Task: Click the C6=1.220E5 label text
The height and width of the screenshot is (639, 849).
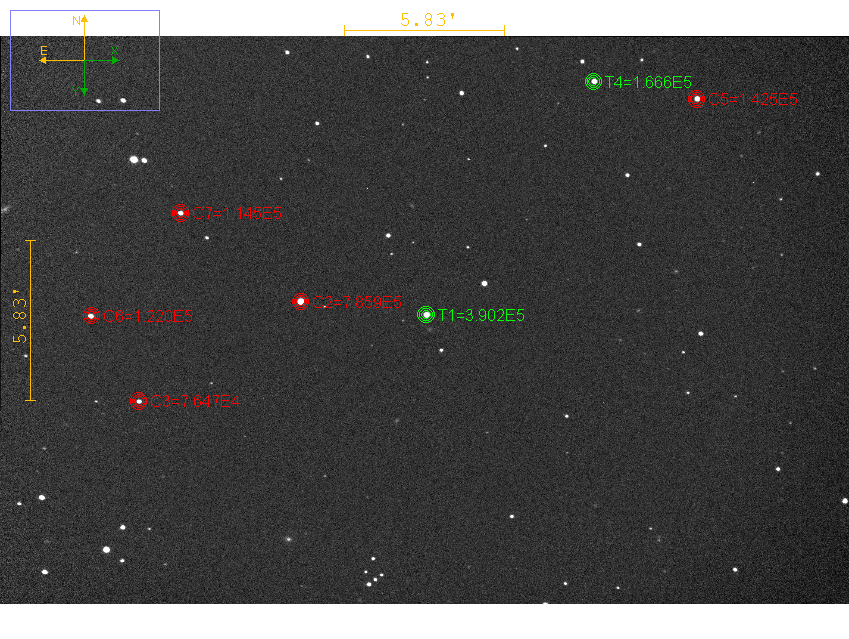Action: 147,316
